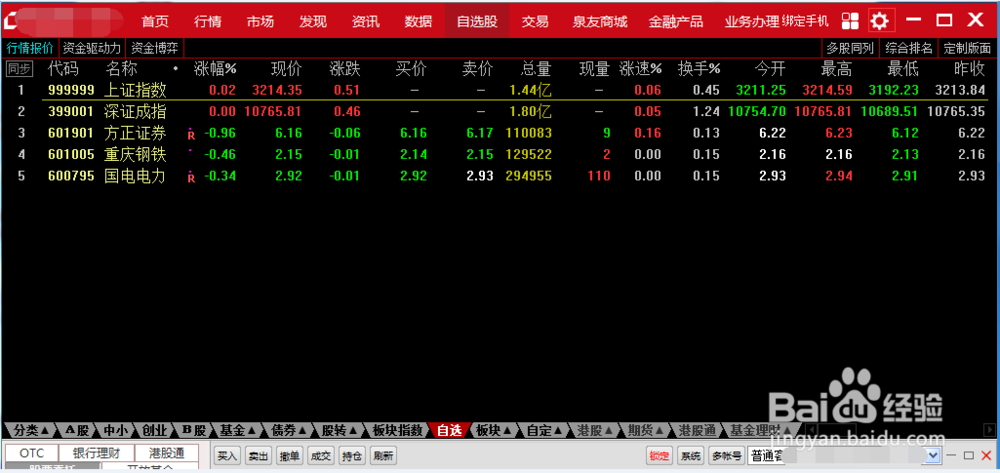Screen dimensions: 1000x473
Task: Select stock 方正证券
Action: pos(135,134)
